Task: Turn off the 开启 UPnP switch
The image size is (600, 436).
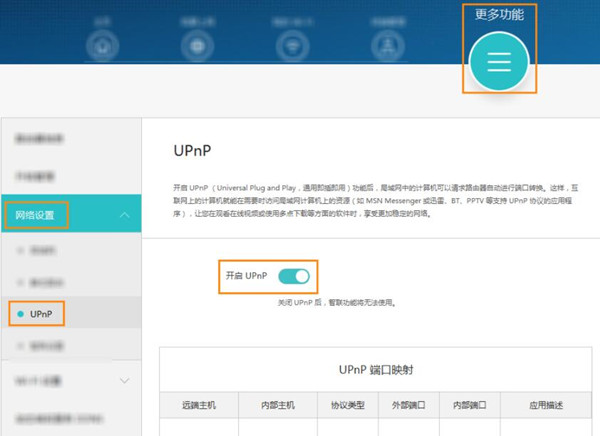Action: (x=294, y=276)
